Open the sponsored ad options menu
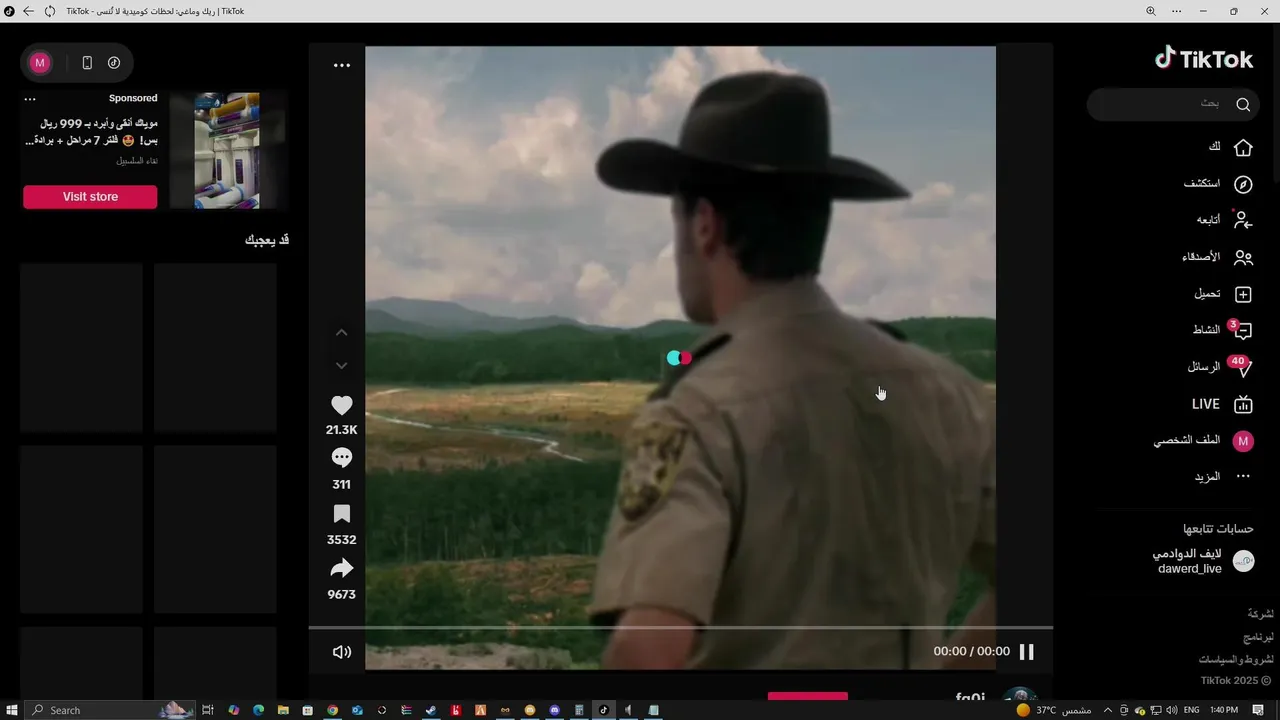Screen dimensions: 1280x720 point(30,99)
